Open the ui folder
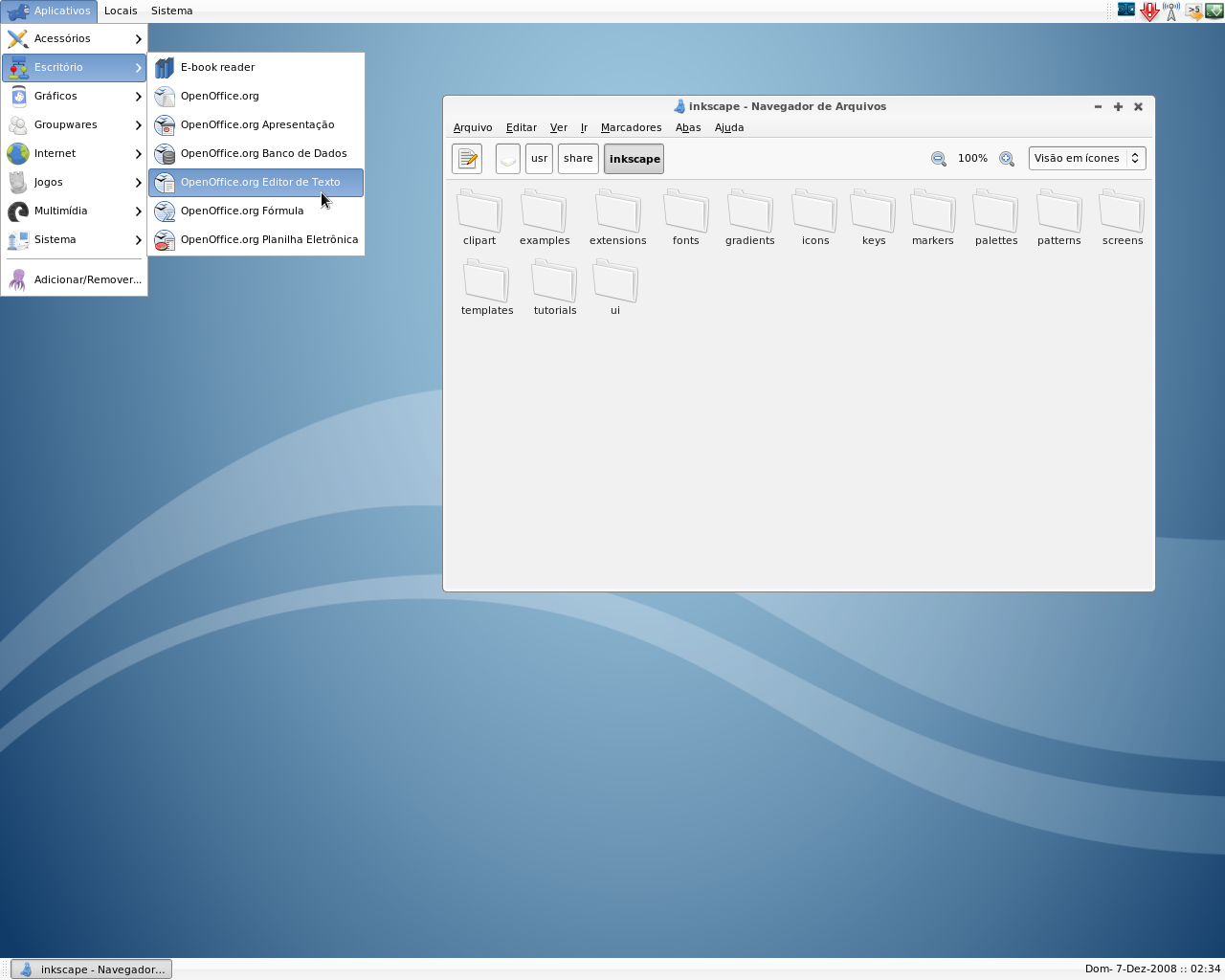 click(x=615, y=287)
